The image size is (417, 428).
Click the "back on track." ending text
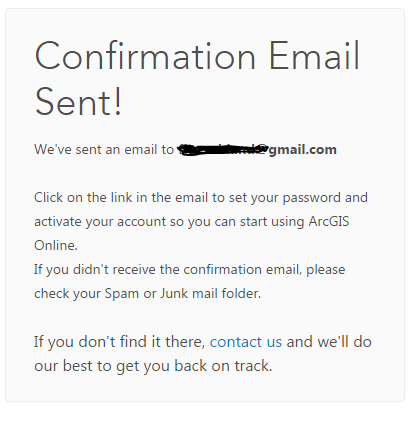pos(223,366)
